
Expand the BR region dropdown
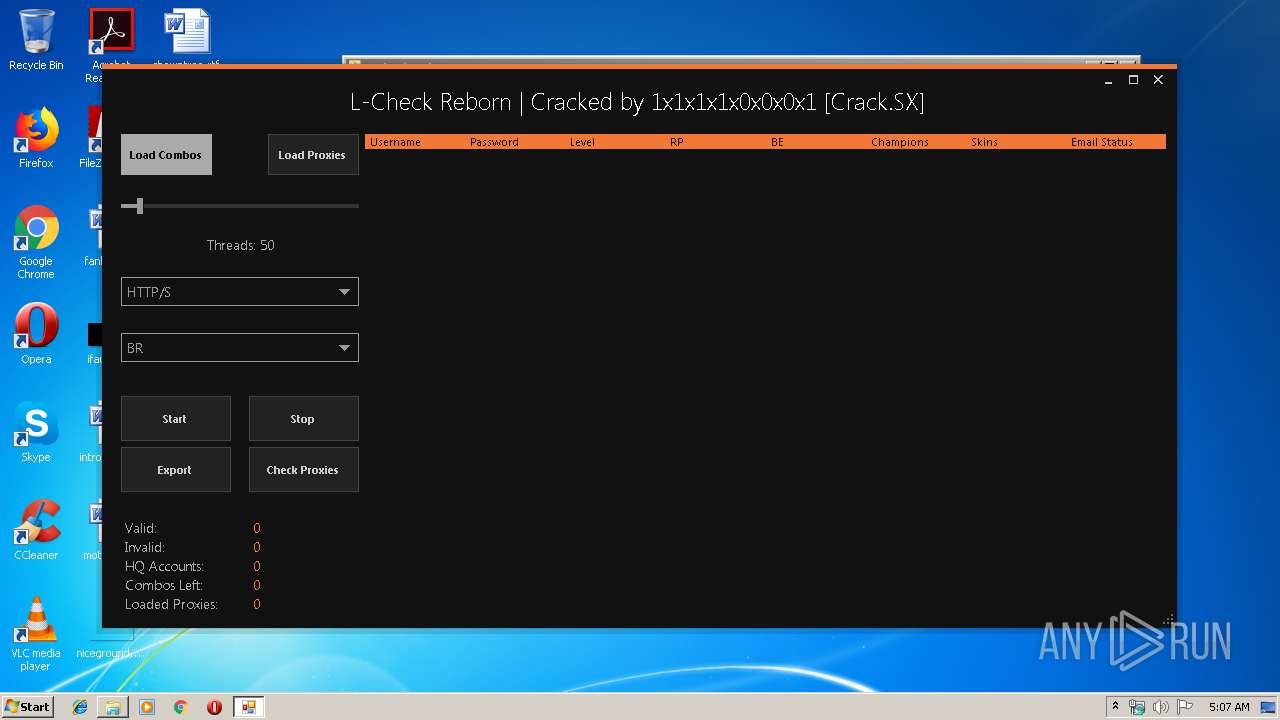[x=344, y=348]
